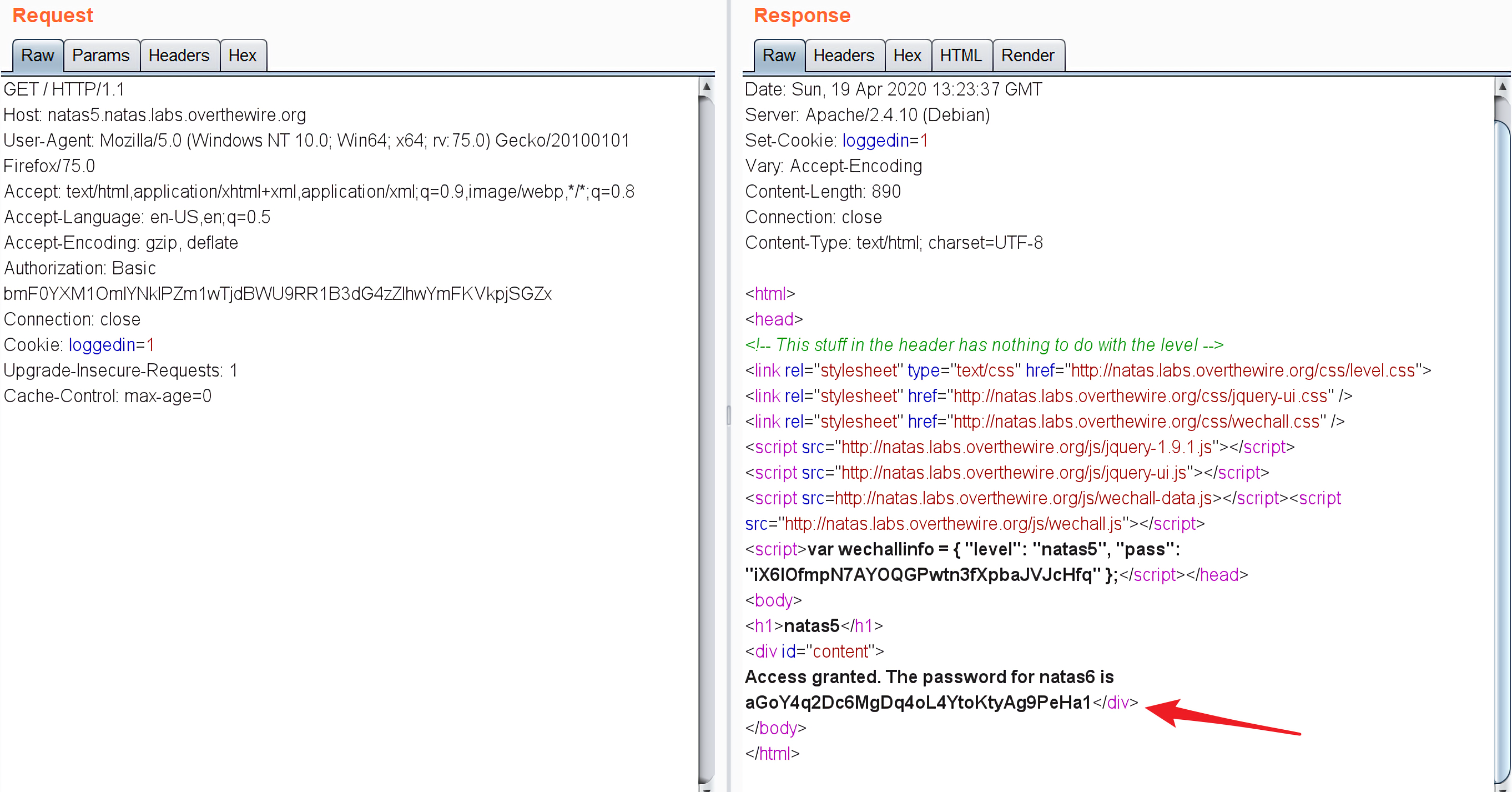Click the level.css stylesheet link line

click(1088, 370)
